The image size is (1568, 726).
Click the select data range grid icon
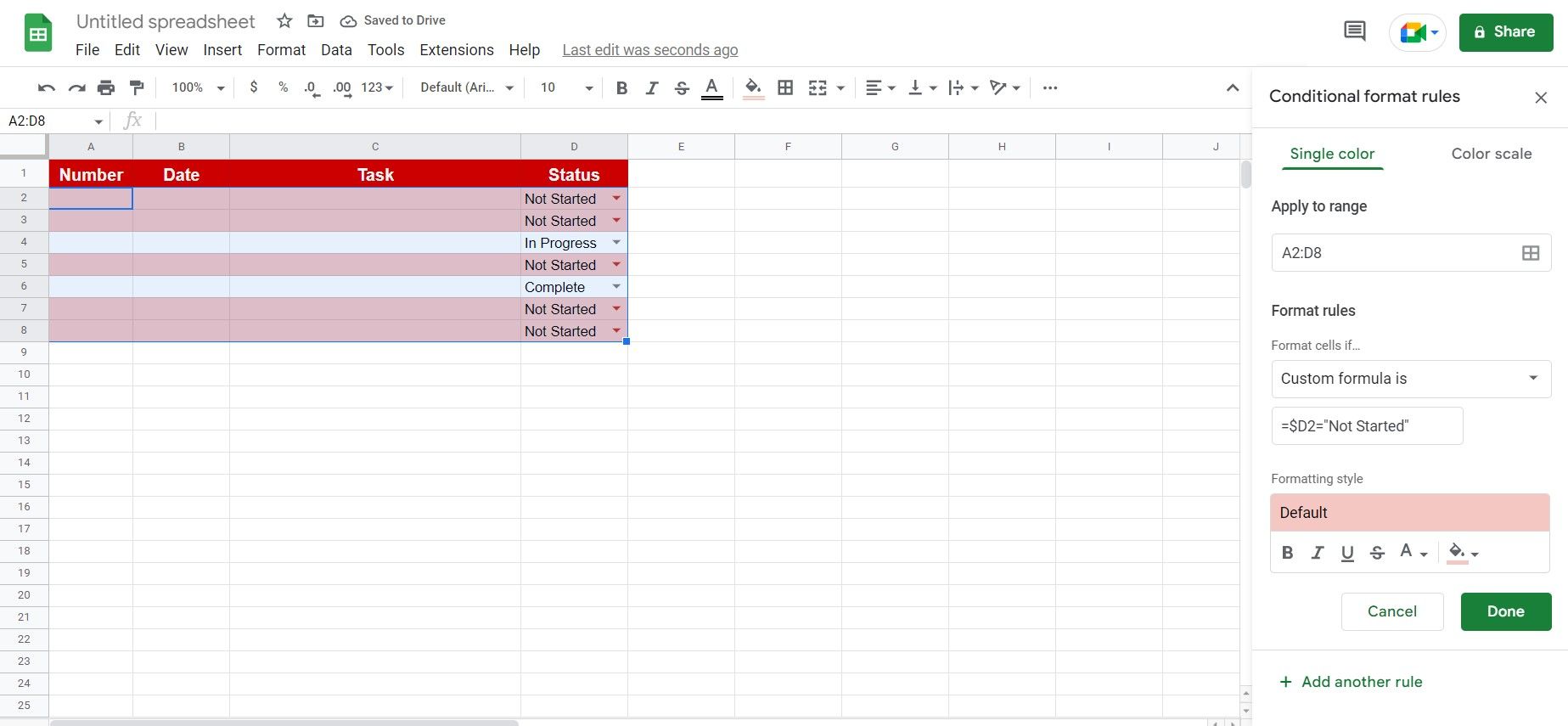(x=1530, y=253)
